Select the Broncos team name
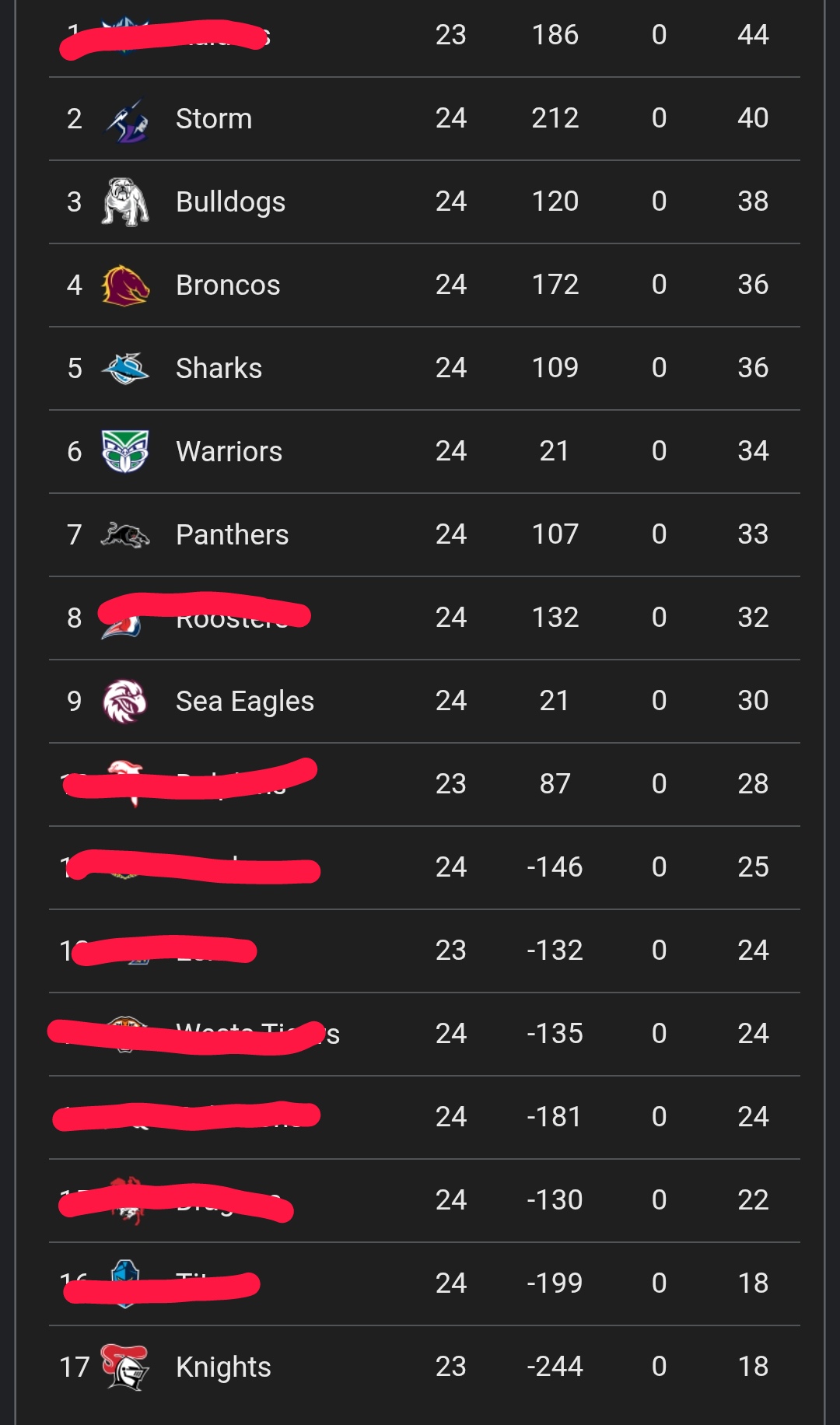The image size is (840, 1425). [x=228, y=285]
